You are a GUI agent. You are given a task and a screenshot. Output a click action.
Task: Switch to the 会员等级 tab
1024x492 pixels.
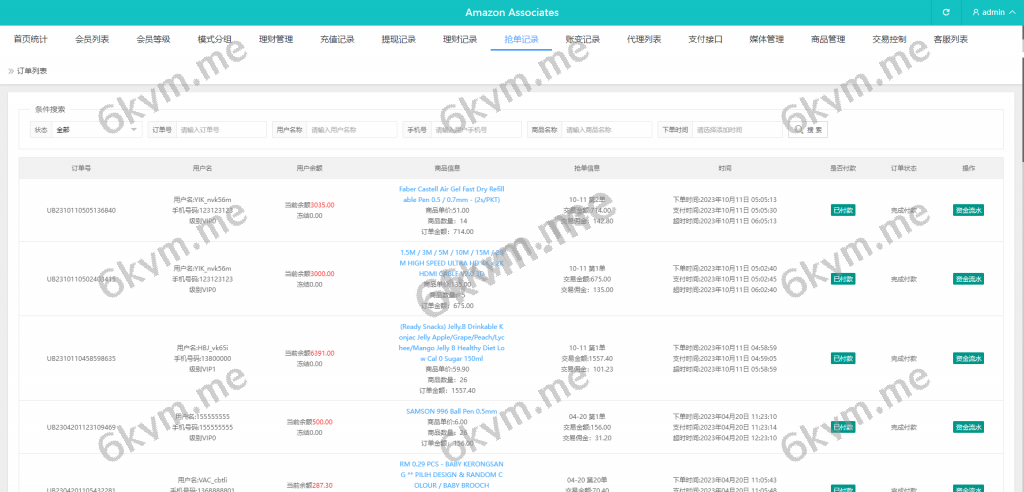(x=153, y=39)
